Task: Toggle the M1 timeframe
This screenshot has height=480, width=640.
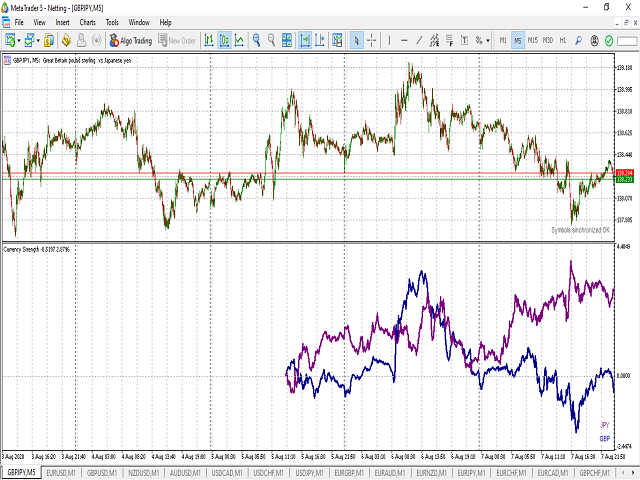Action: coord(503,41)
